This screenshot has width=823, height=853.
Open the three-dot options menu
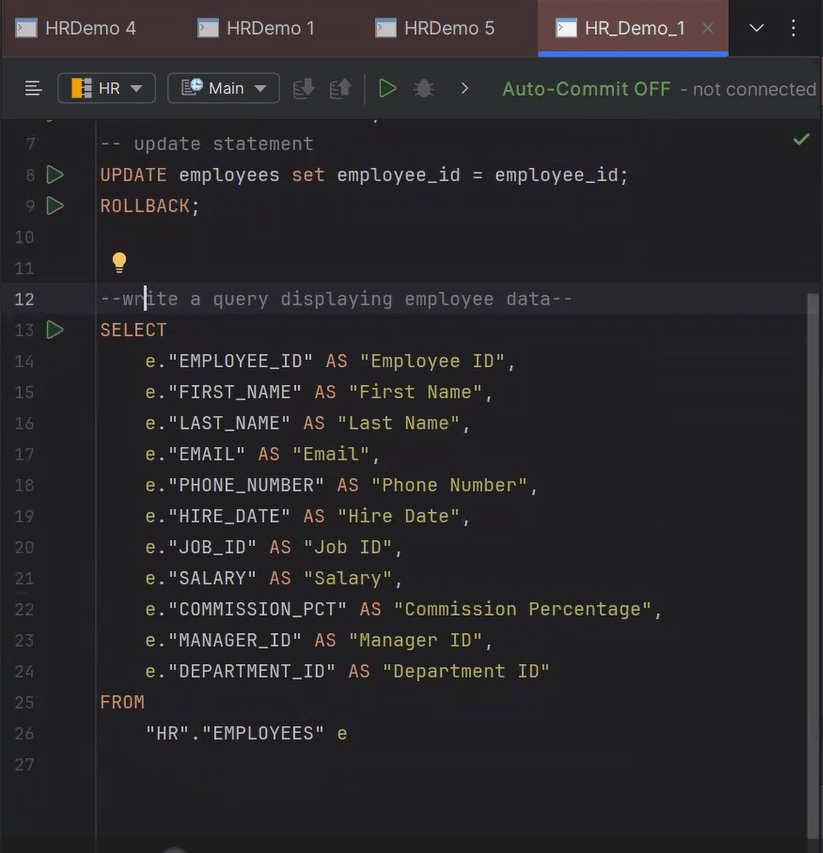click(793, 29)
